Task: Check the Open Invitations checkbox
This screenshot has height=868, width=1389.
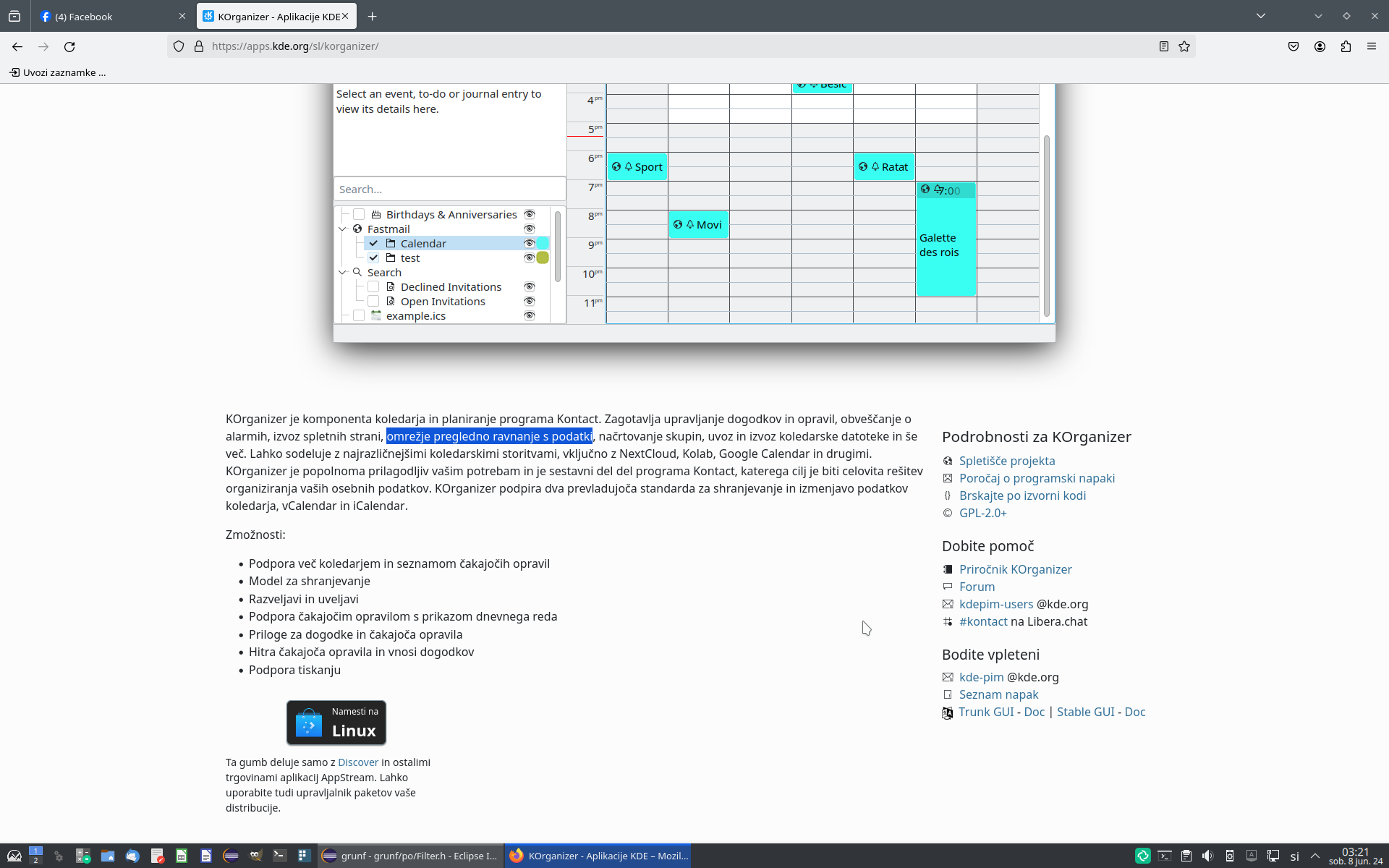Action: pos(373,301)
